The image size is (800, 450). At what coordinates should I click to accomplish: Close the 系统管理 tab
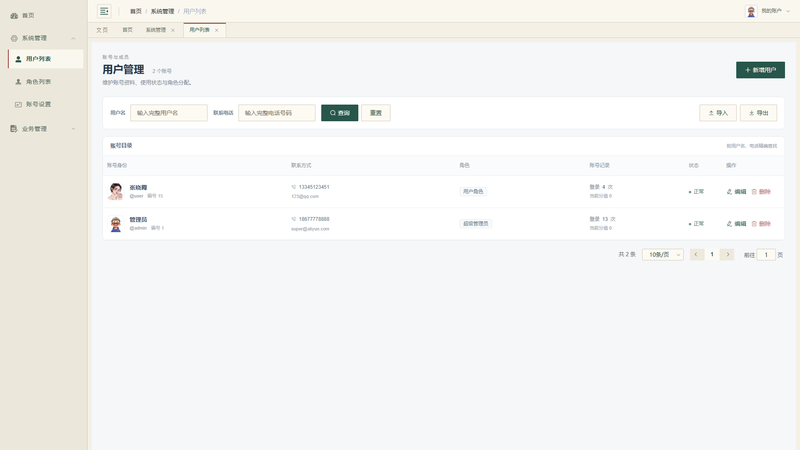[x=173, y=30]
